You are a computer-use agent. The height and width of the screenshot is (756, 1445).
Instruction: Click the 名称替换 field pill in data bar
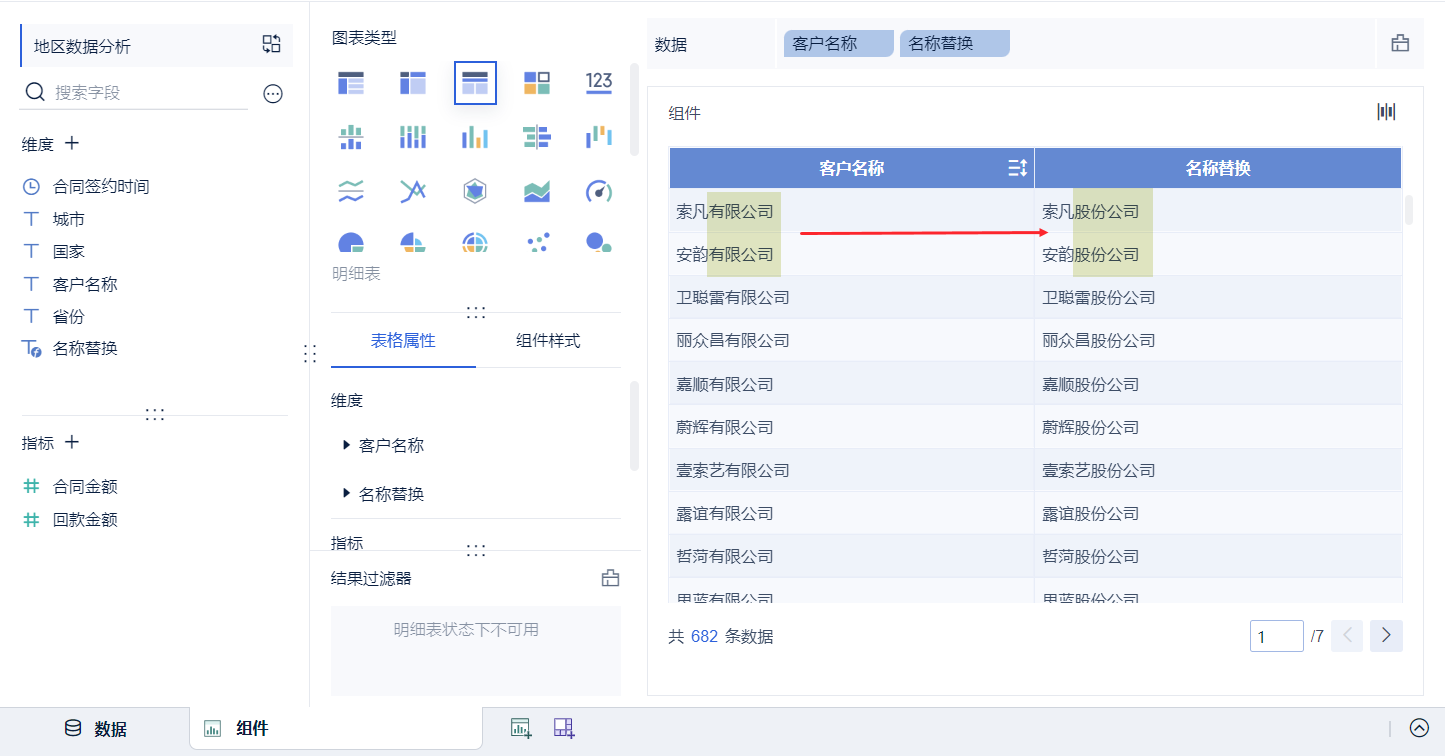[955, 44]
